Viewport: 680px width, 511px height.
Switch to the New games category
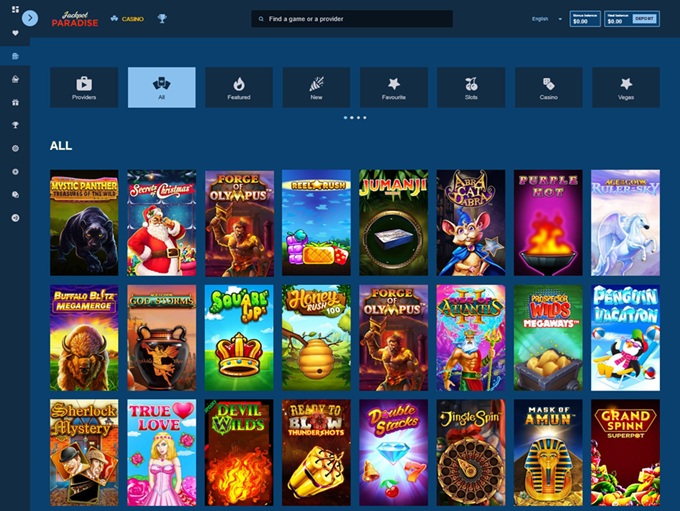316,87
